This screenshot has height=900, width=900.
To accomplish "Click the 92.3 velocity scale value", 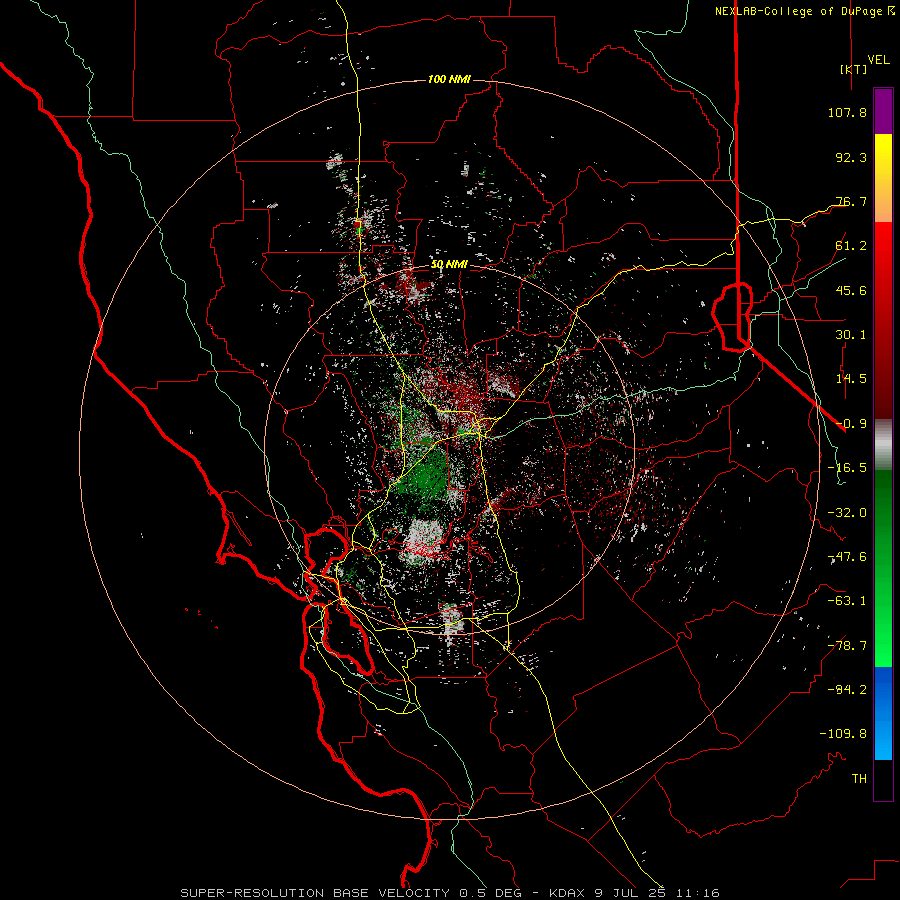I will pos(851,157).
